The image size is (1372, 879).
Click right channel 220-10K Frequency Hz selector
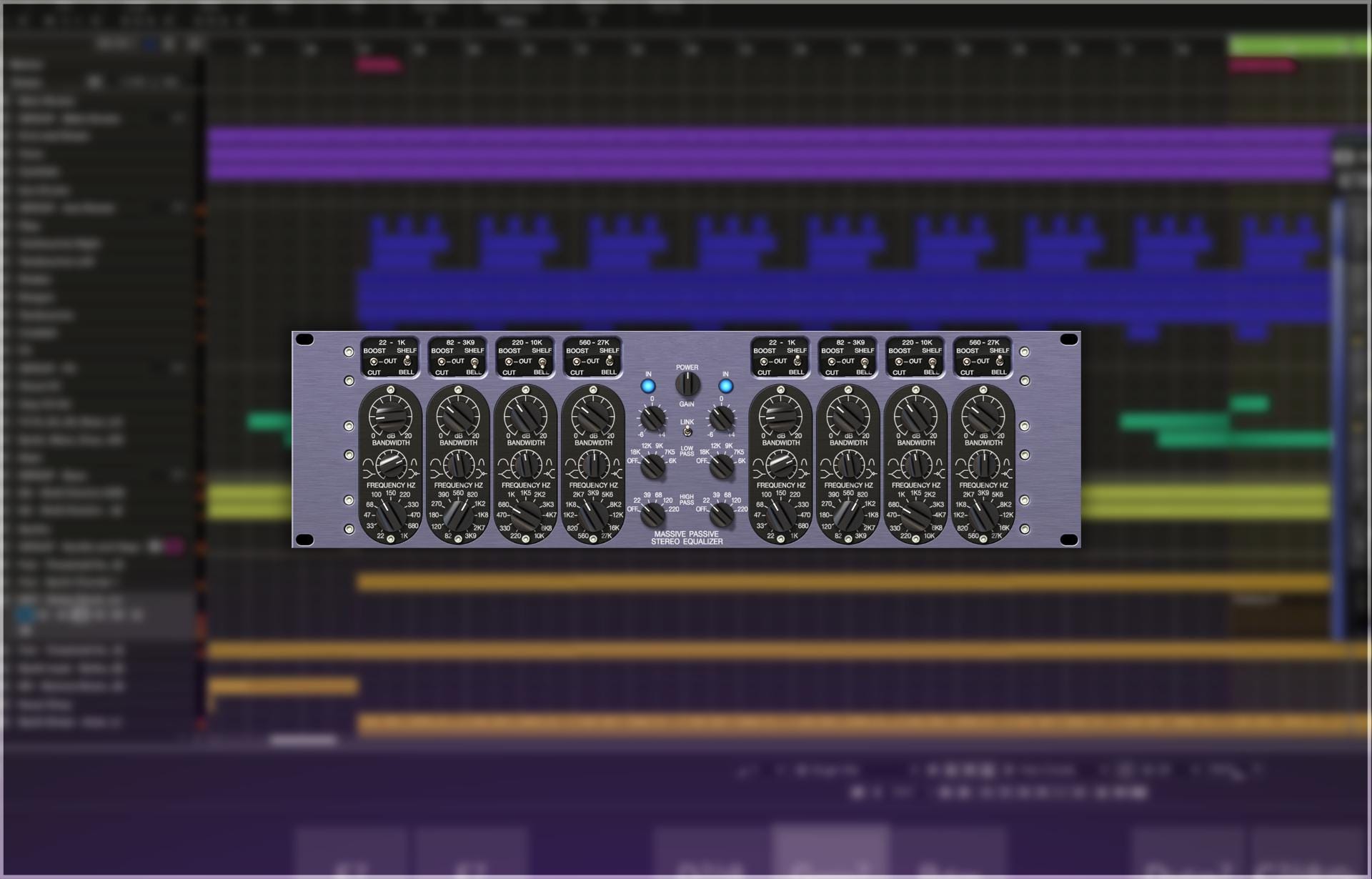pyautogui.click(x=916, y=515)
